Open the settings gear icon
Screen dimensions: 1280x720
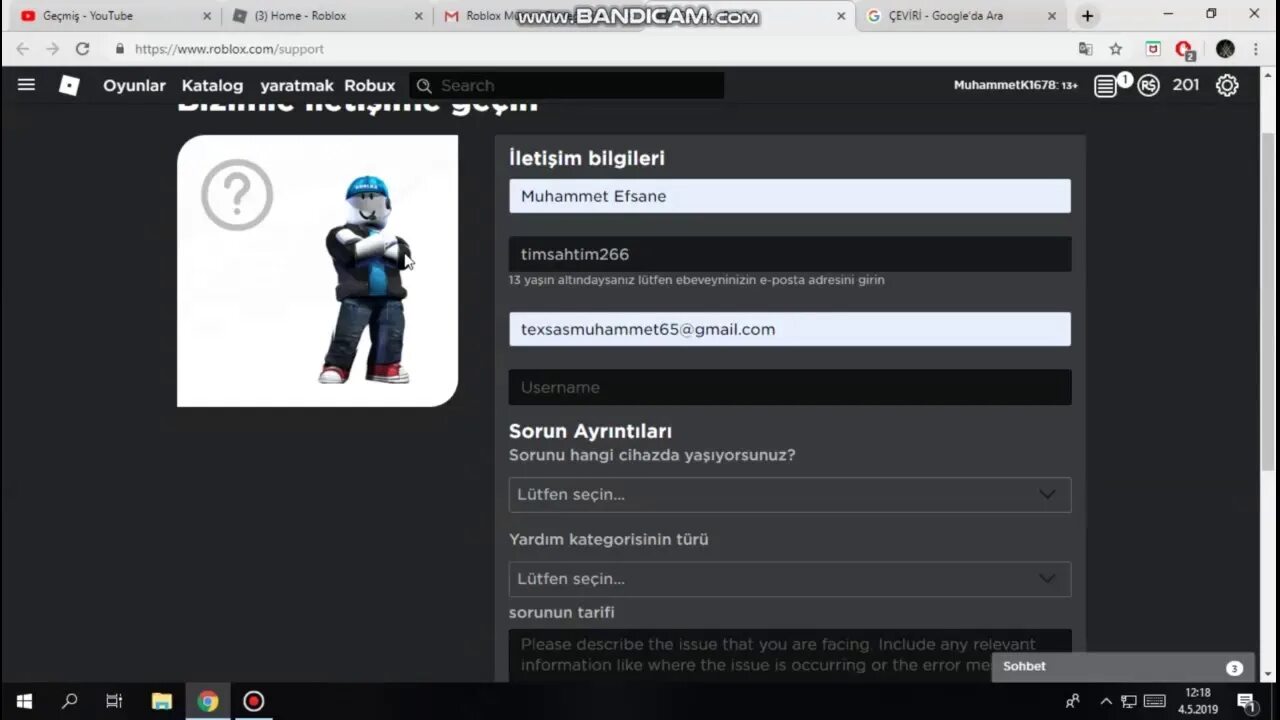[1227, 86]
